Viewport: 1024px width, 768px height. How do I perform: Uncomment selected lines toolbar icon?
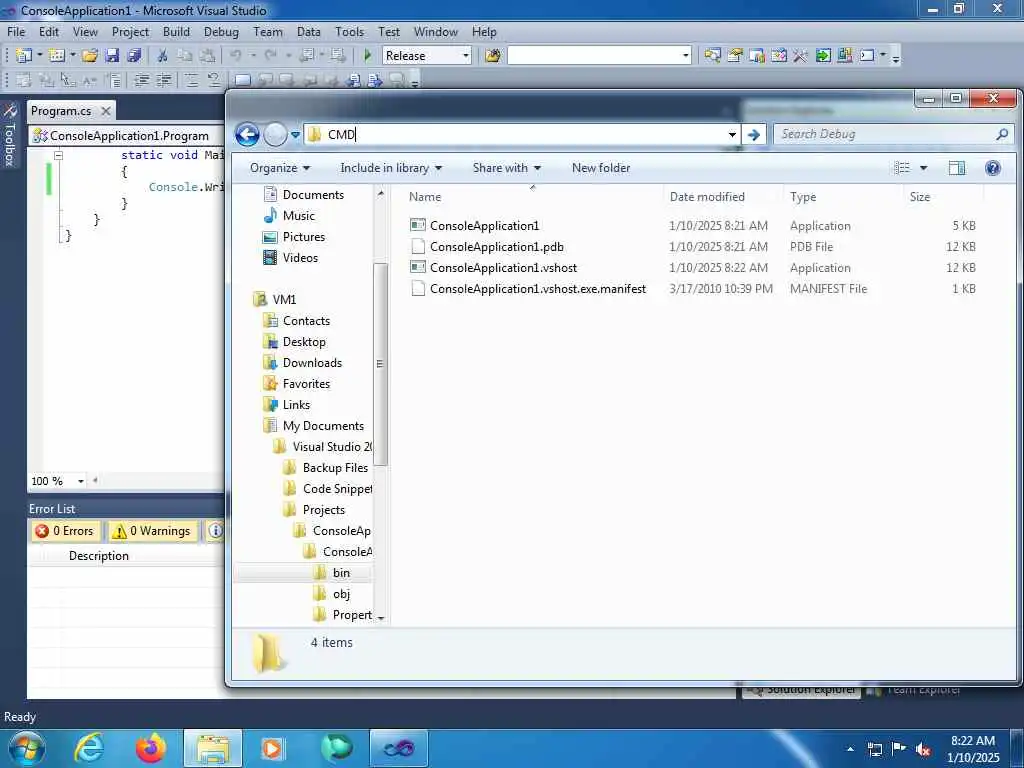(x=213, y=80)
